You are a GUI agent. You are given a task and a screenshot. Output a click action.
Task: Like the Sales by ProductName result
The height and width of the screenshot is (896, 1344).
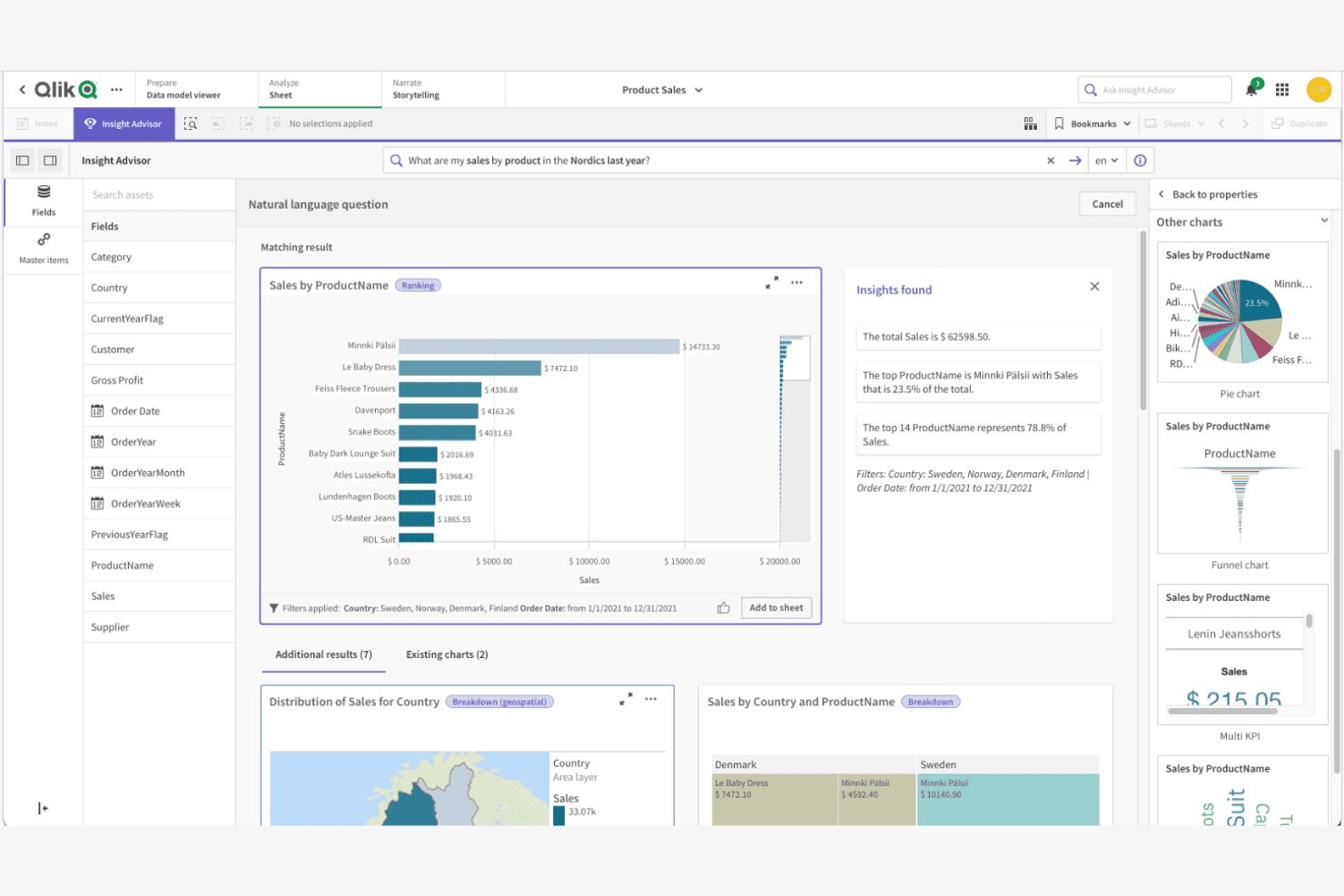coord(724,608)
